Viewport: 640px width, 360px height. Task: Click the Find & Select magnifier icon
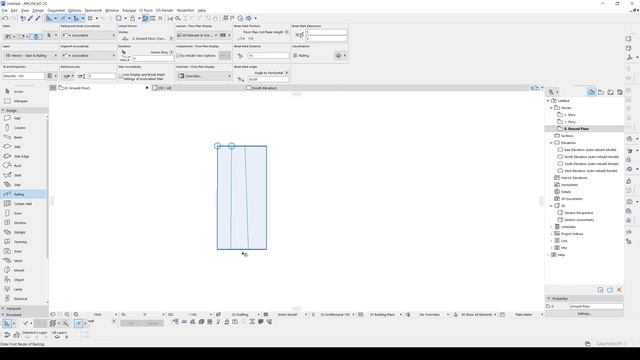coord(178,18)
